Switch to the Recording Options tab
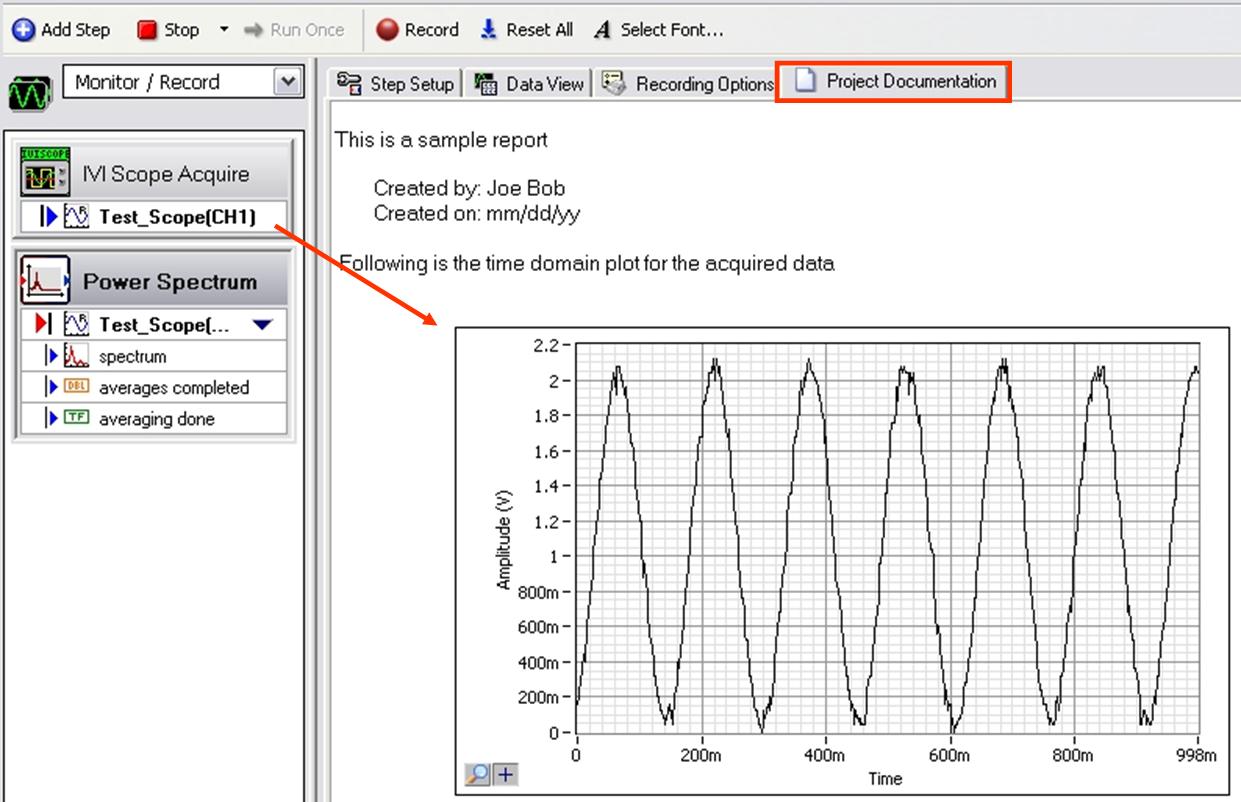 tap(691, 84)
